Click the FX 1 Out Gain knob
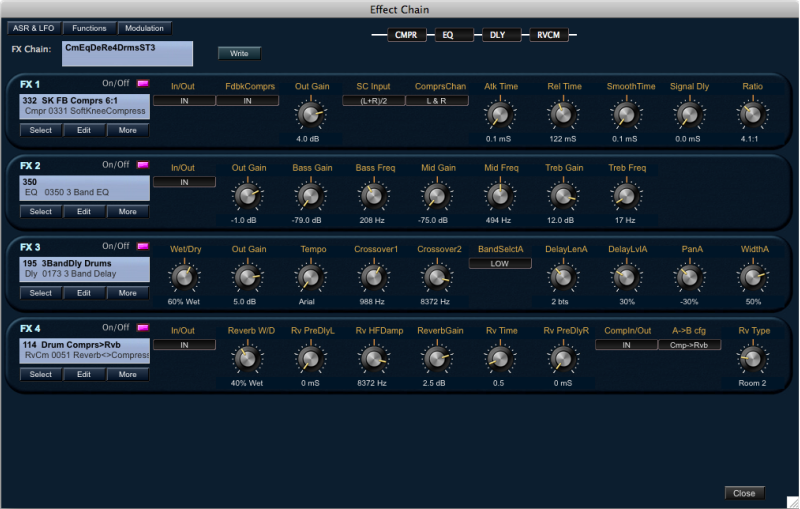The image size is (800, 509). 312,116
